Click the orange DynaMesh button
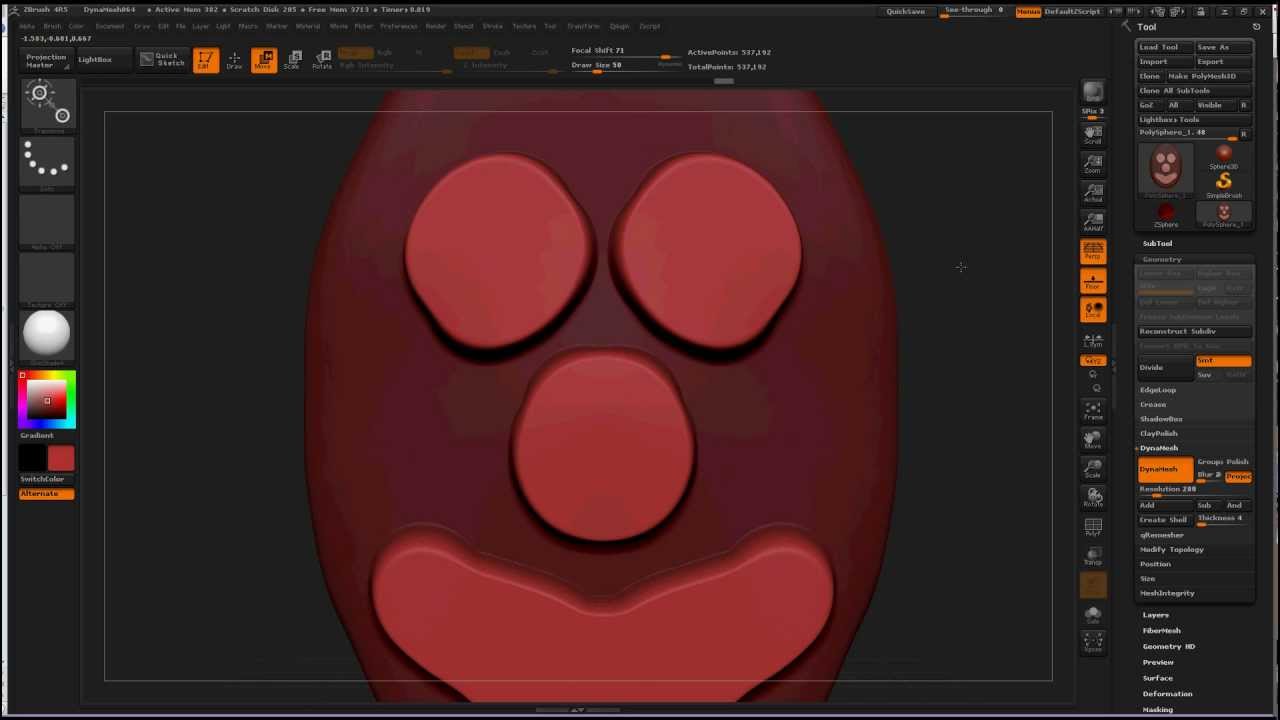 tap(1165, 470)
